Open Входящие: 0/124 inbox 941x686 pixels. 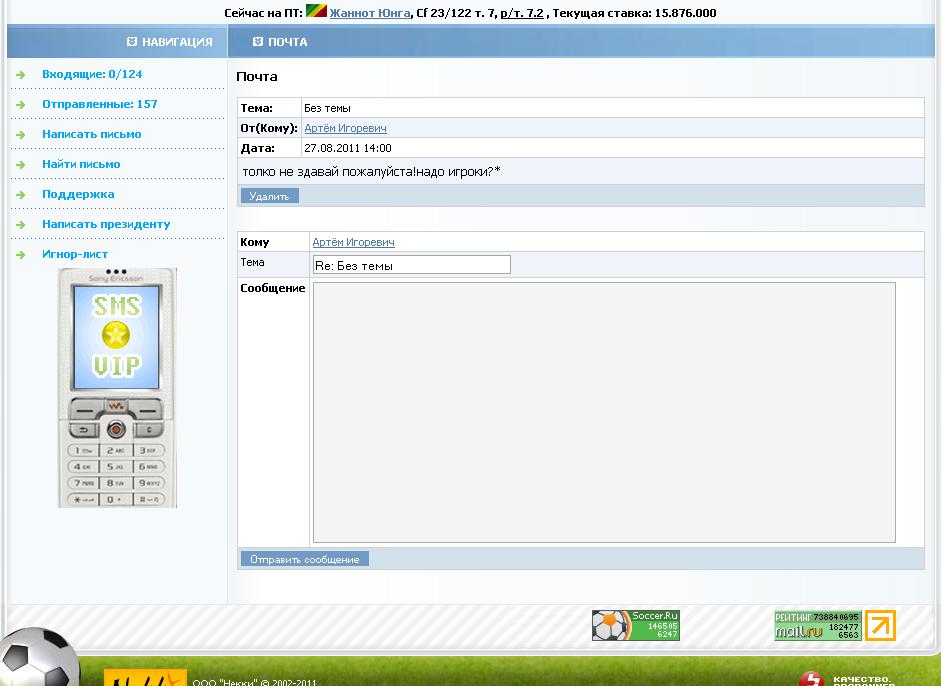click(x=92, y=74)
